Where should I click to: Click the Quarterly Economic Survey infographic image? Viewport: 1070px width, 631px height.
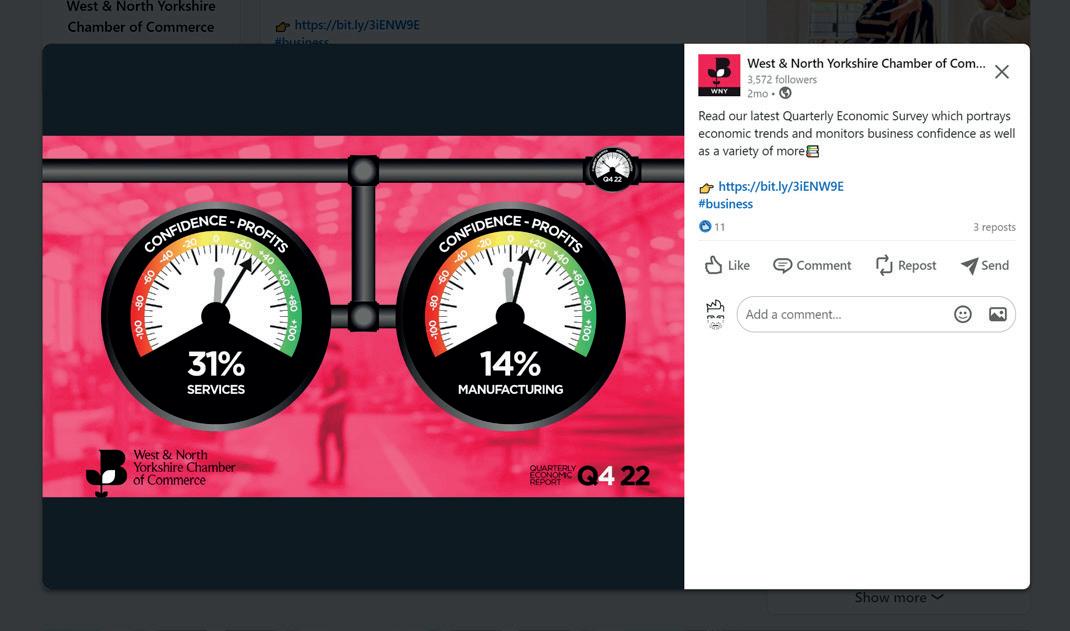(363, 317)
